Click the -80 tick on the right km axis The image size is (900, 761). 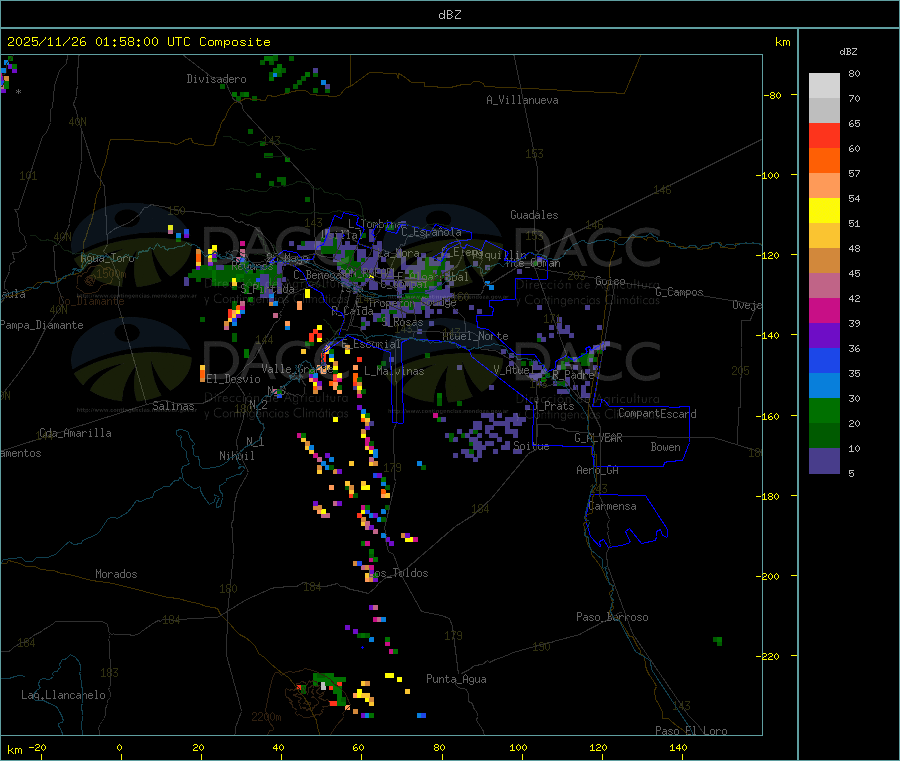click(772, 95)
